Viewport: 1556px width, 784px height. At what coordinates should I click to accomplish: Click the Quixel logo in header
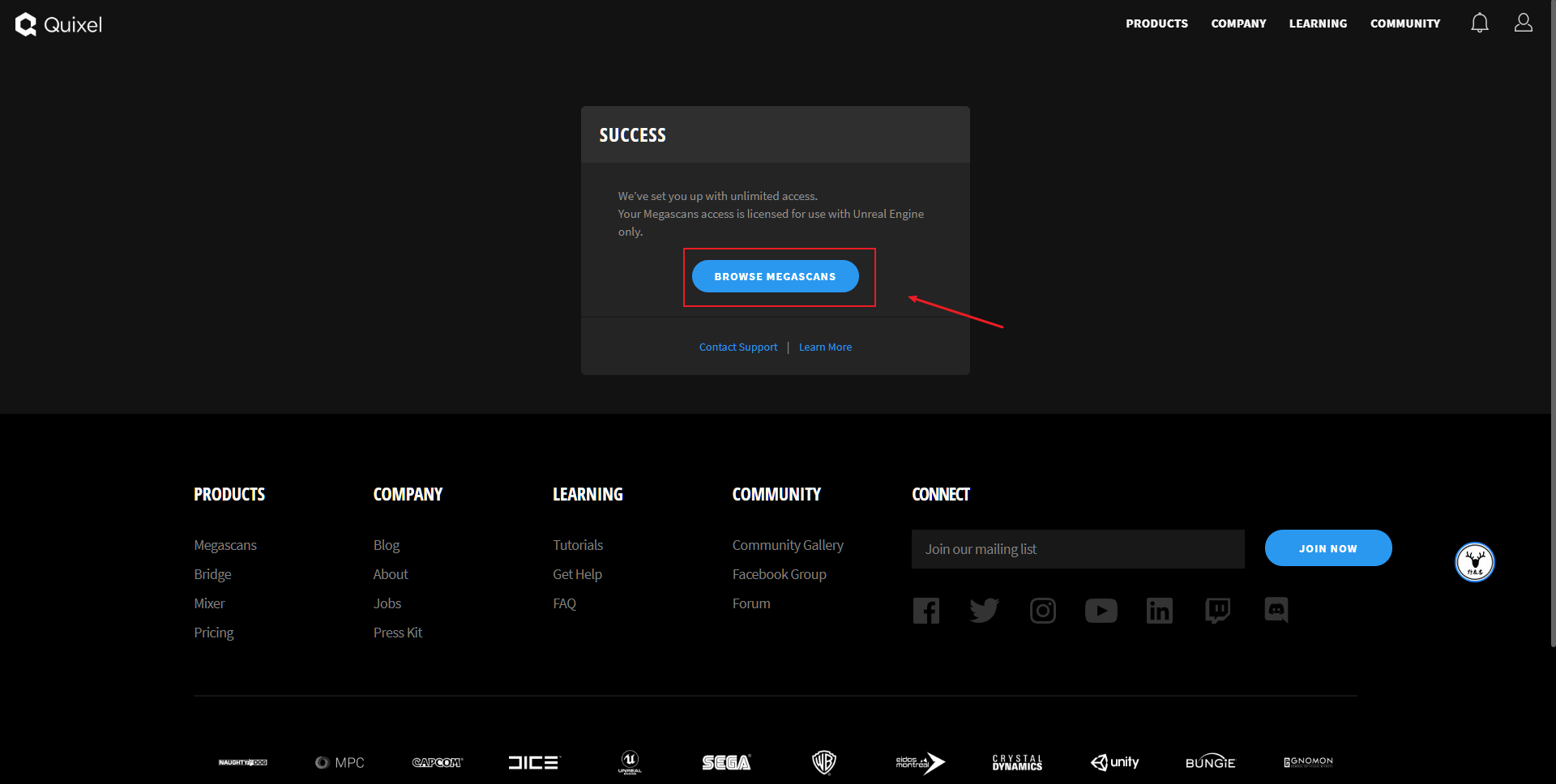point(58,24)
